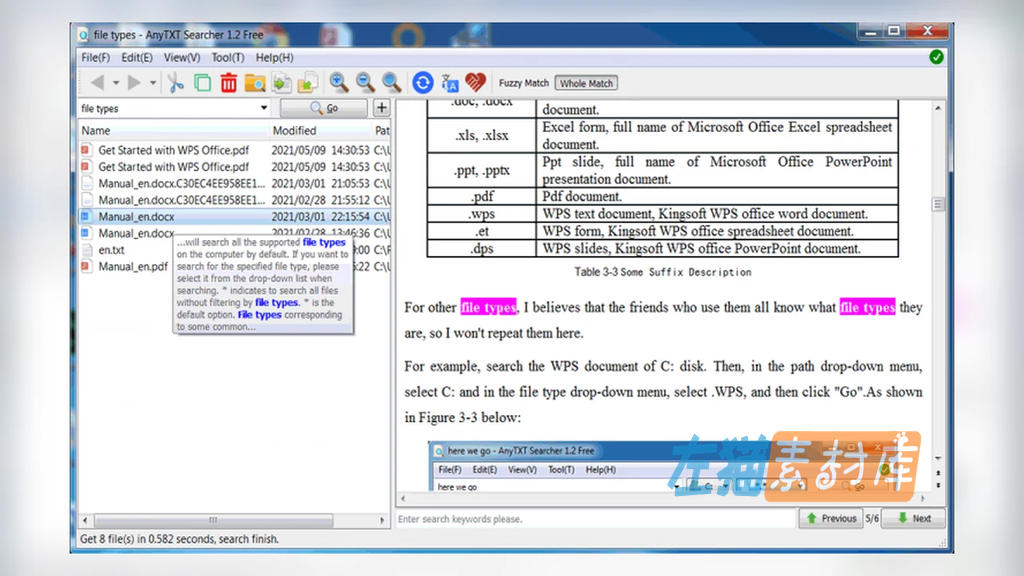The image size is (1024, 576).
Task: Click the red trash Delete icon
Action: [229, 83]
